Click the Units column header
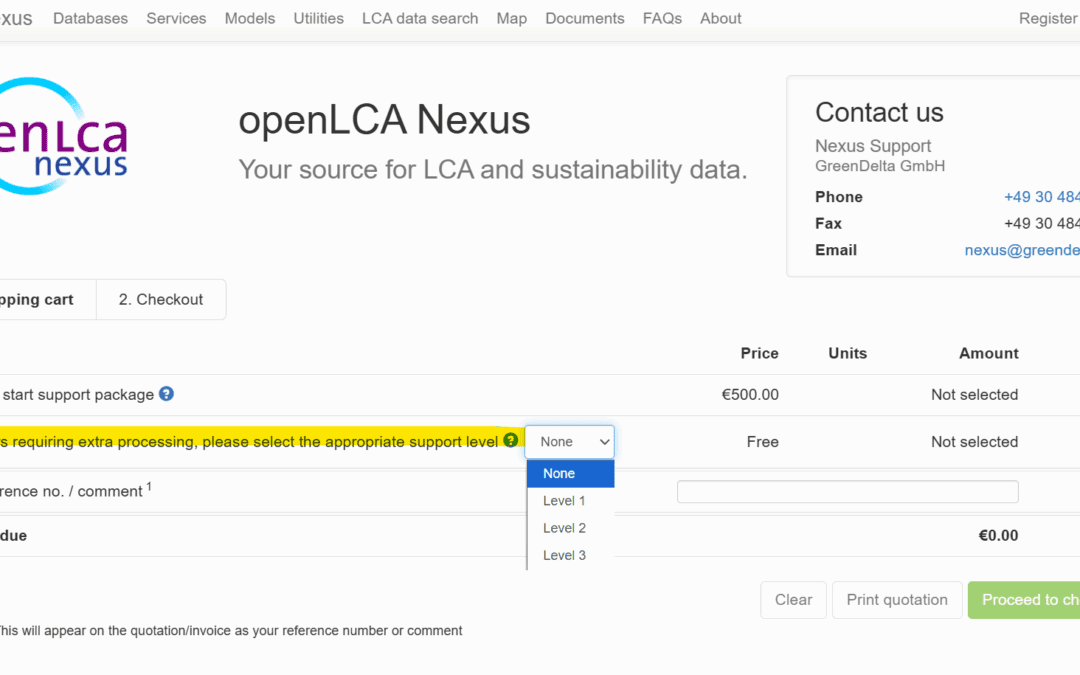The width and height of the screenshot is (1080, 675). tap(848, 353)
